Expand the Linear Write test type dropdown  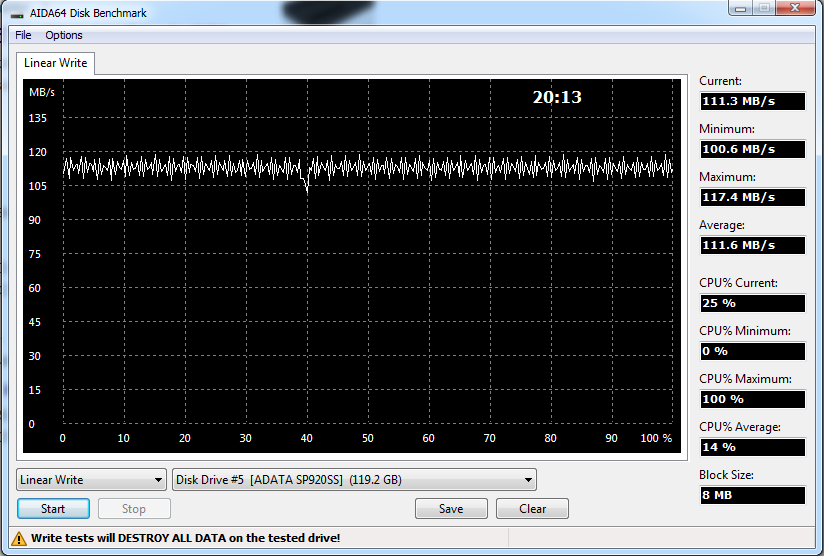(91, 480)
